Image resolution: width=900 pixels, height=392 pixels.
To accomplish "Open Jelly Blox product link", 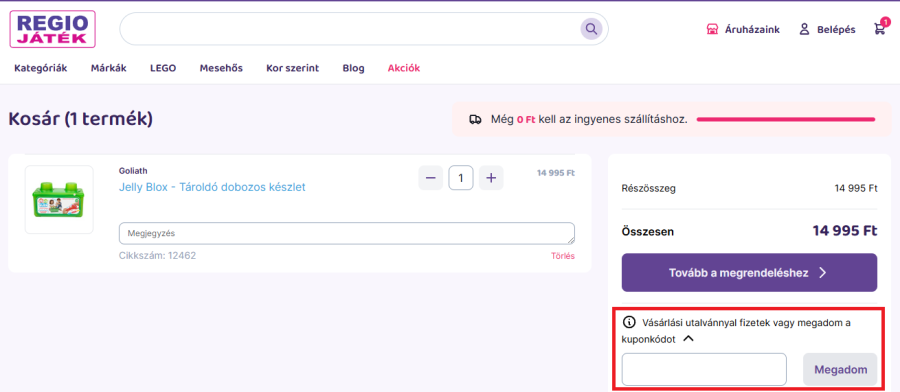I will tap(212, 187).
